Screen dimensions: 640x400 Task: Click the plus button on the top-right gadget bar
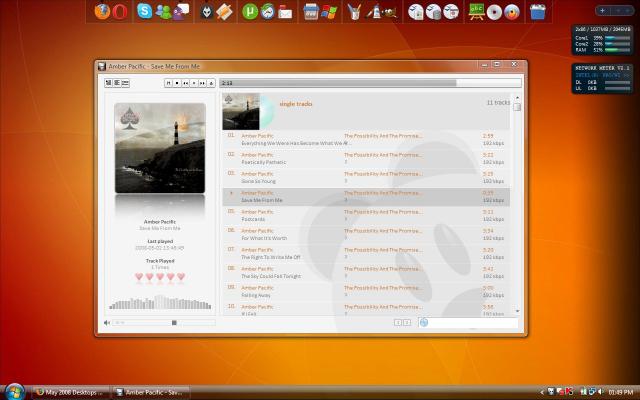[x=602, y=11]
